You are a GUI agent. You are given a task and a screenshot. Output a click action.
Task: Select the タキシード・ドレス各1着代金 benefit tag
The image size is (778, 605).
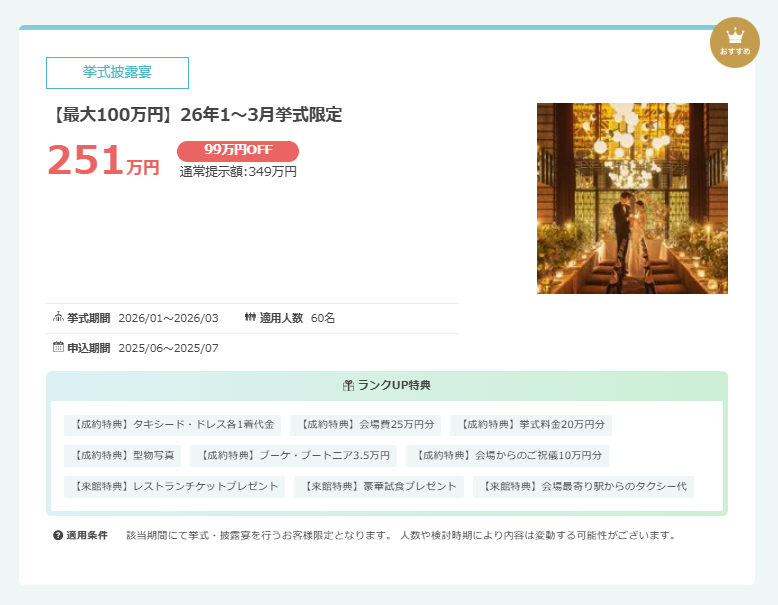tap(173, 425)
